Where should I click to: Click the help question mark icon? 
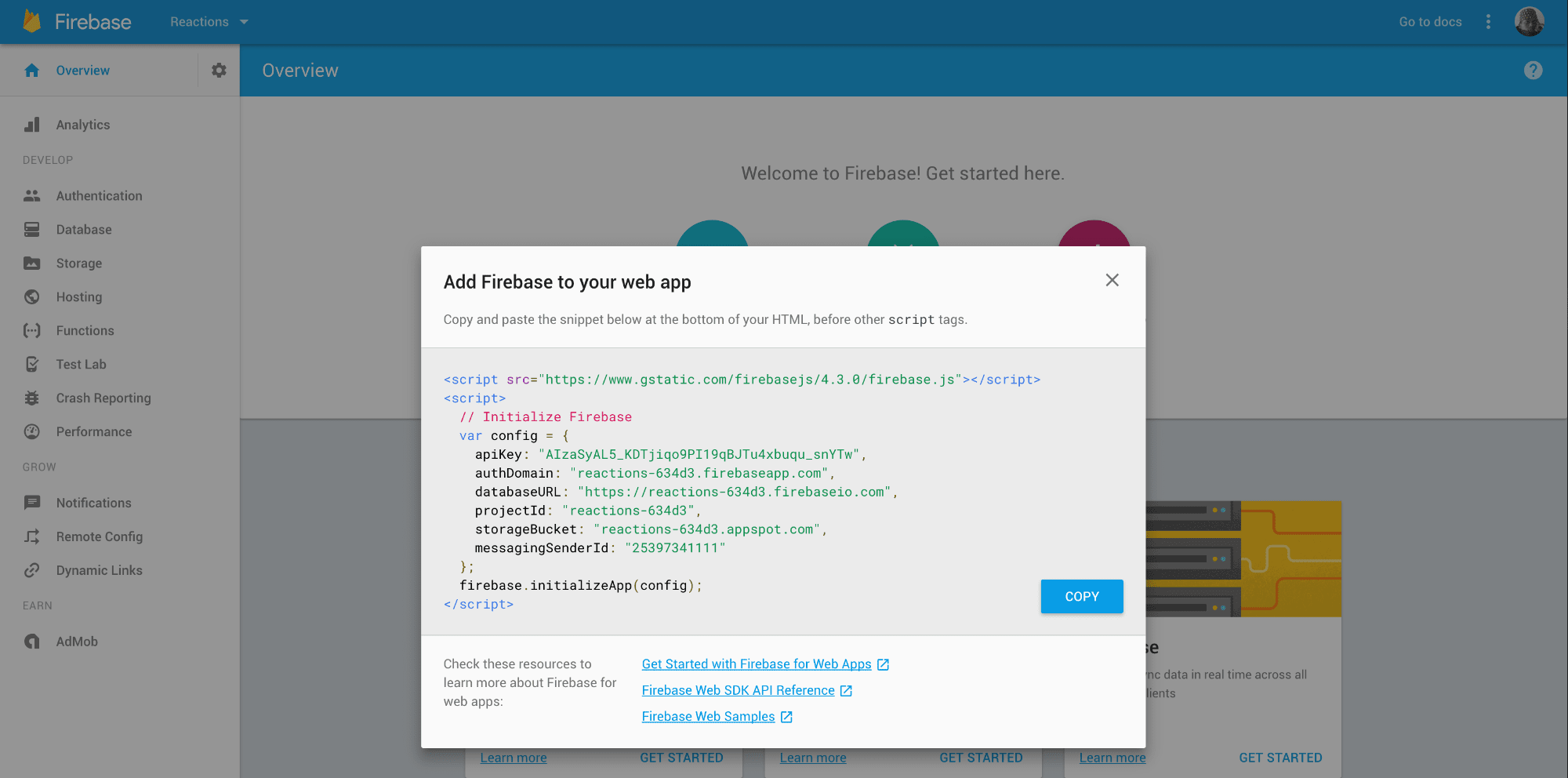1533,71
